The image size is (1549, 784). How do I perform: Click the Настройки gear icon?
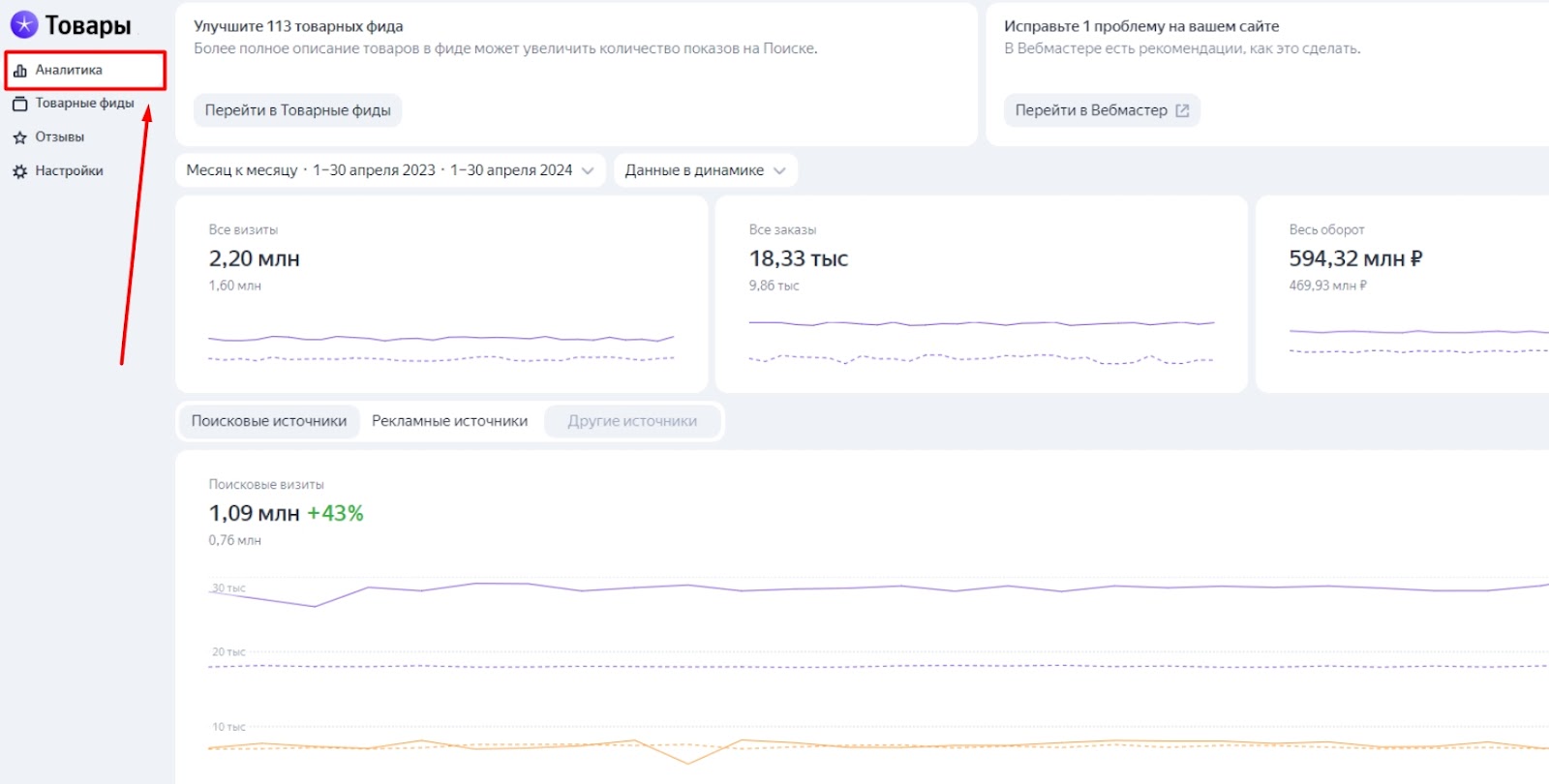click(20, 171)
